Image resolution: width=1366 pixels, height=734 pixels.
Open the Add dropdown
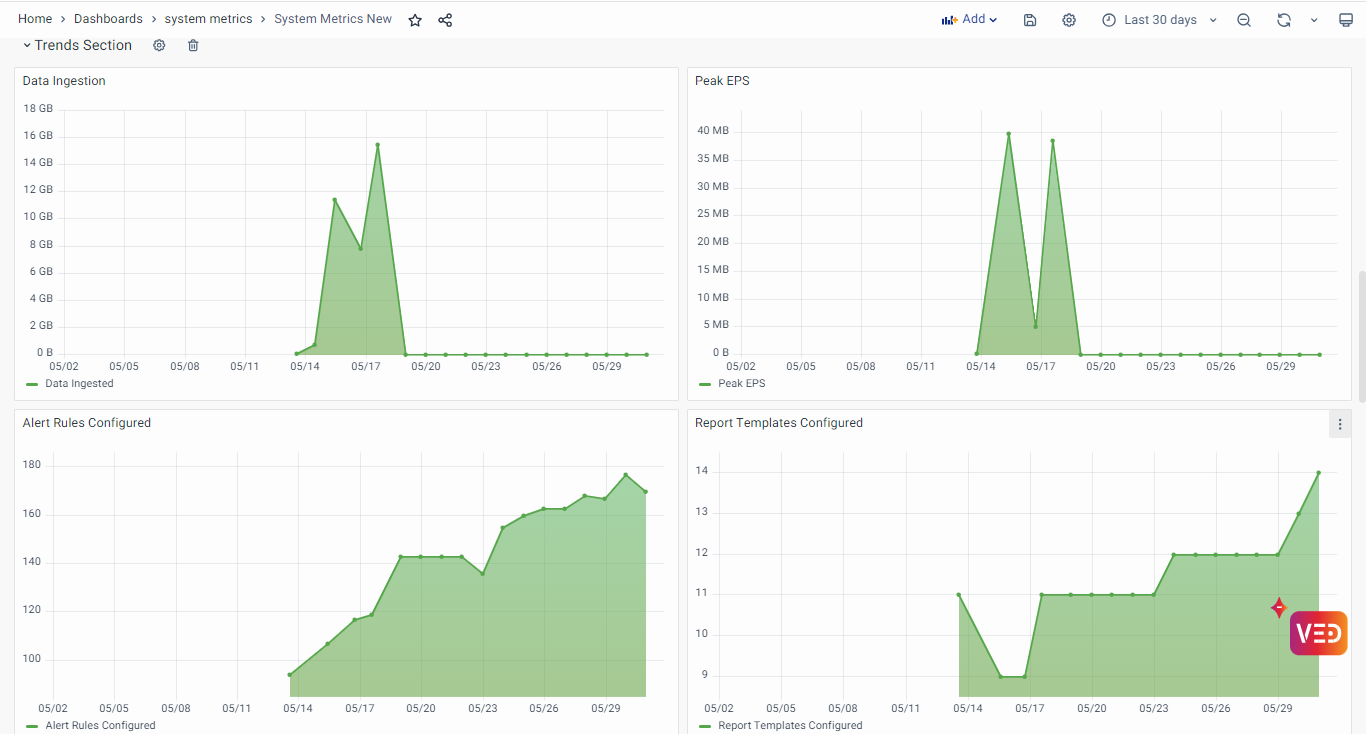[x=969, y=20]
